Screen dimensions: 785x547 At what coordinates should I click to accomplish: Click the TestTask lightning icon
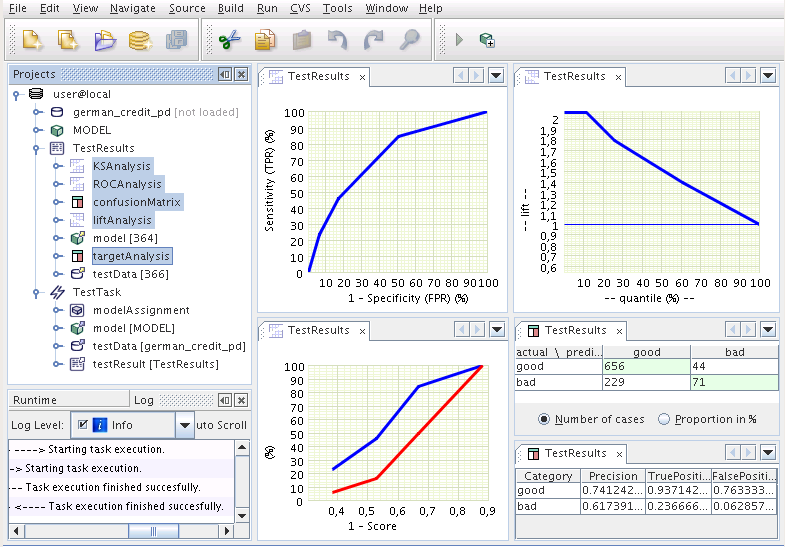coord(57,292)
